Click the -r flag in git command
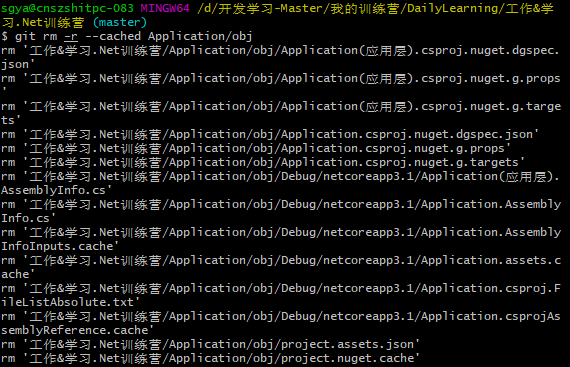This screenshot has width=570, height=367. 71,36
